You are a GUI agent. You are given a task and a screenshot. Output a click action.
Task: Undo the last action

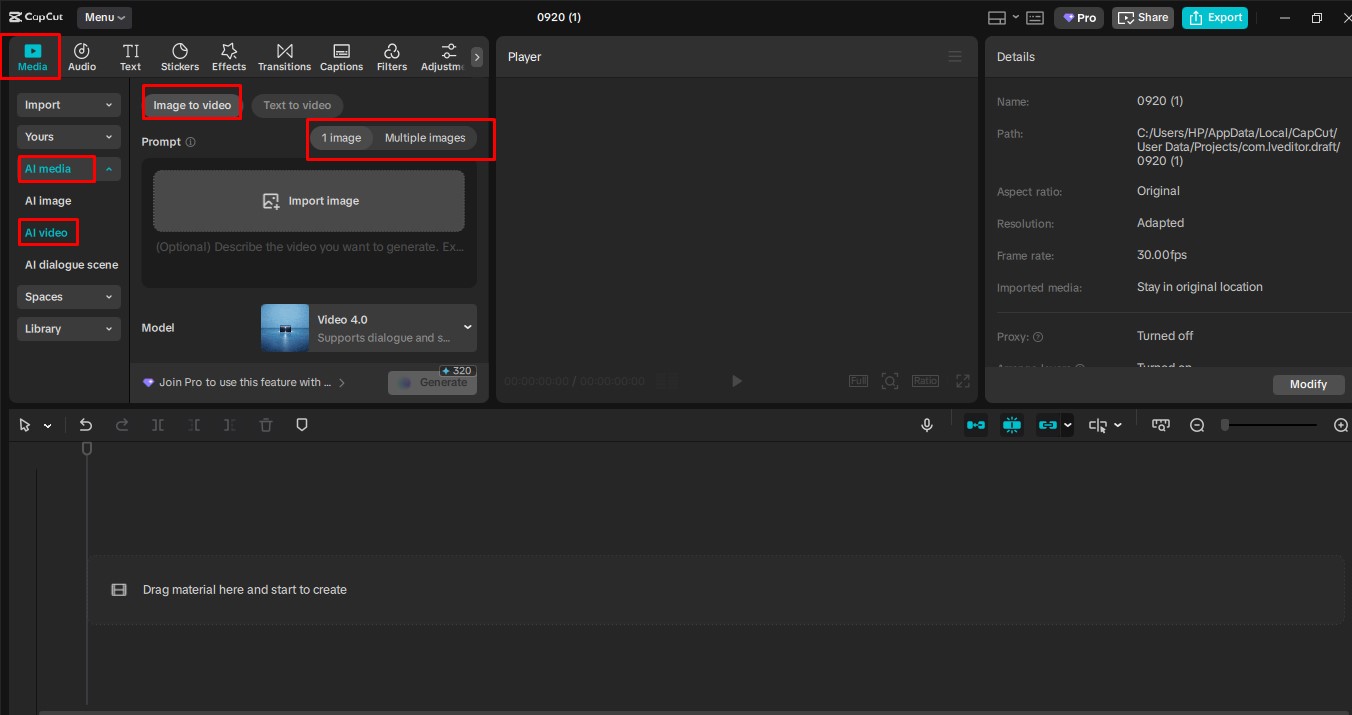pos(86,424)
